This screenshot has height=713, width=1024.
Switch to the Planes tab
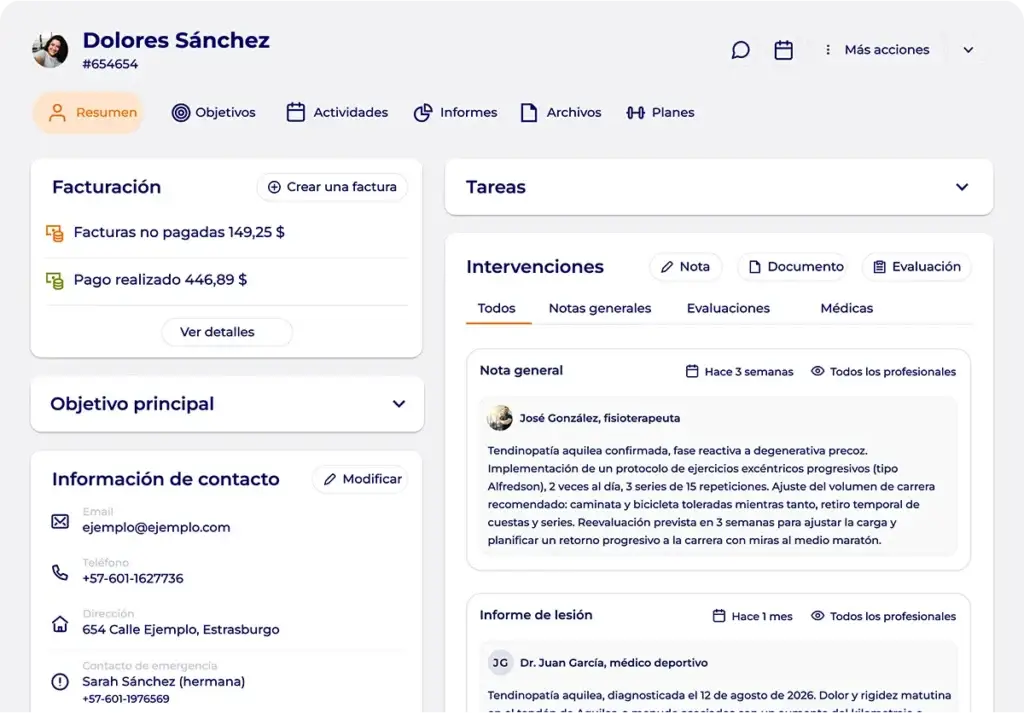pyautogui.click(x=660, y=112)
